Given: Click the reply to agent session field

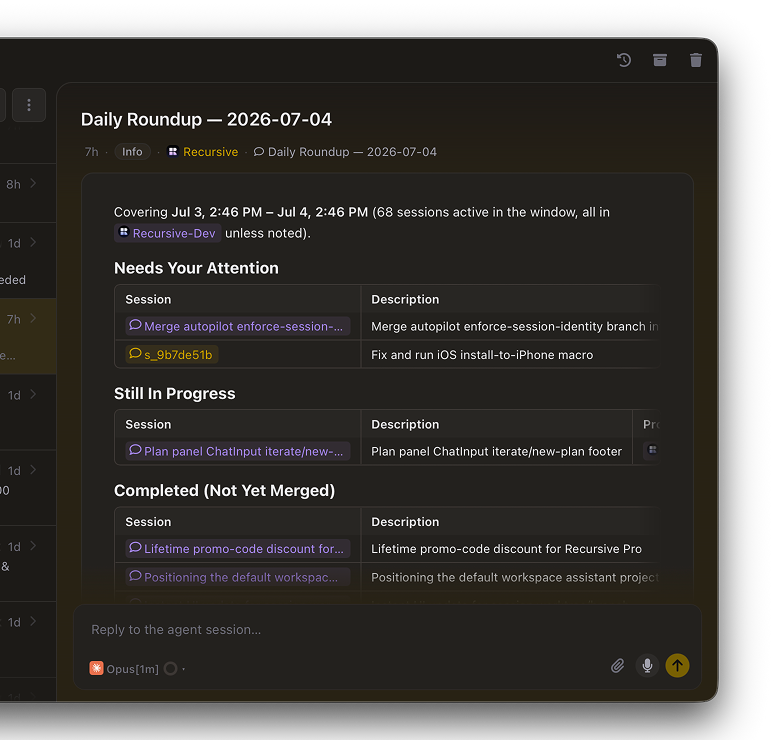Looking at the screenshot, I should coord(387,629).
